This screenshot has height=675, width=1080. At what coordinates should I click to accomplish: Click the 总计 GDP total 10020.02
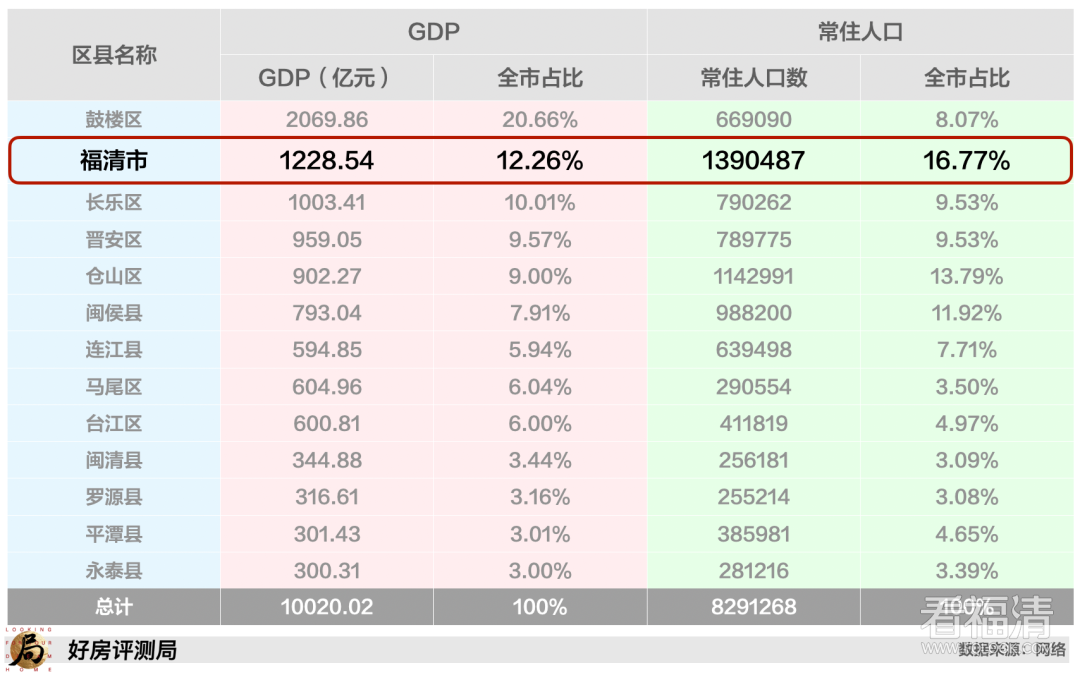click(x=327, y=607)
